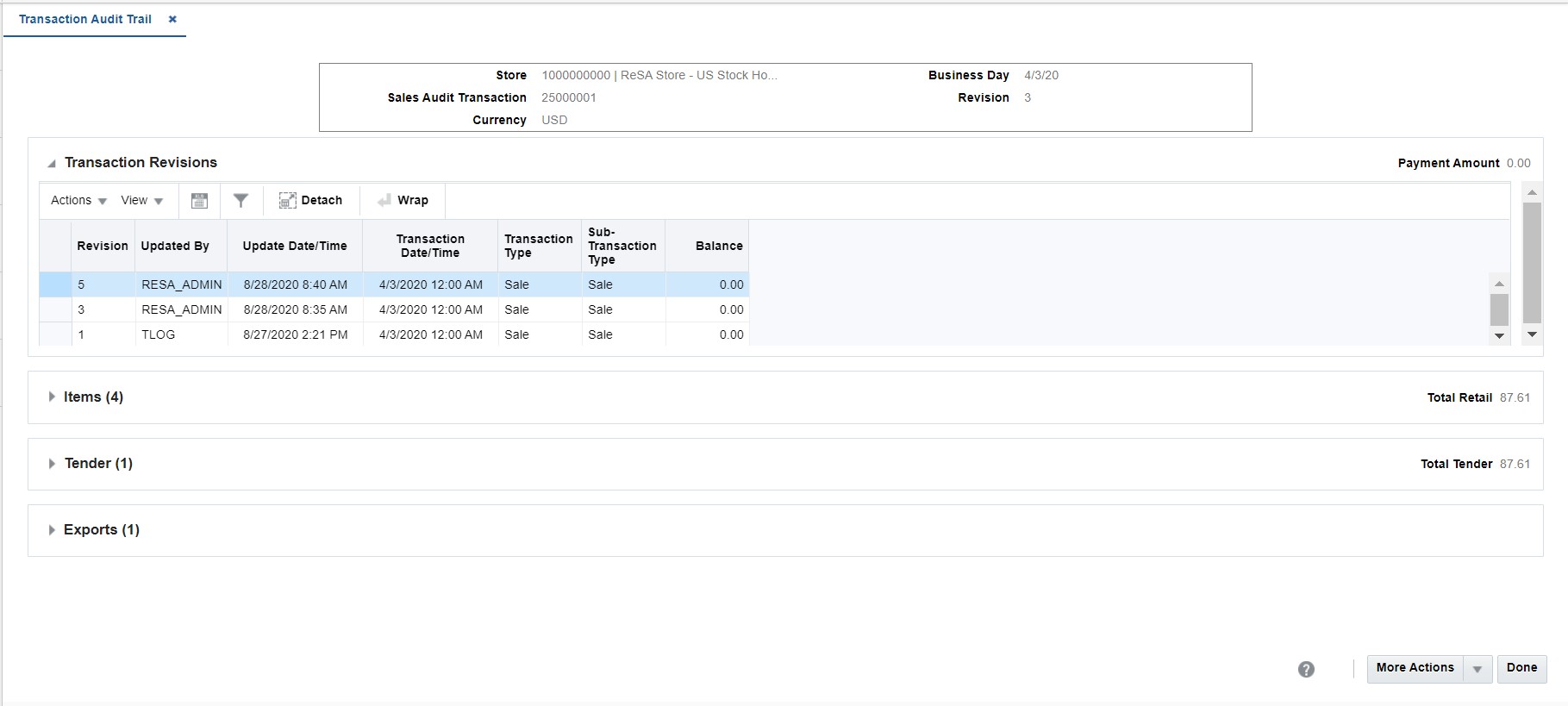
Task: Sort by Transaction Date/Time column header
Action: (x=430, y=246)
